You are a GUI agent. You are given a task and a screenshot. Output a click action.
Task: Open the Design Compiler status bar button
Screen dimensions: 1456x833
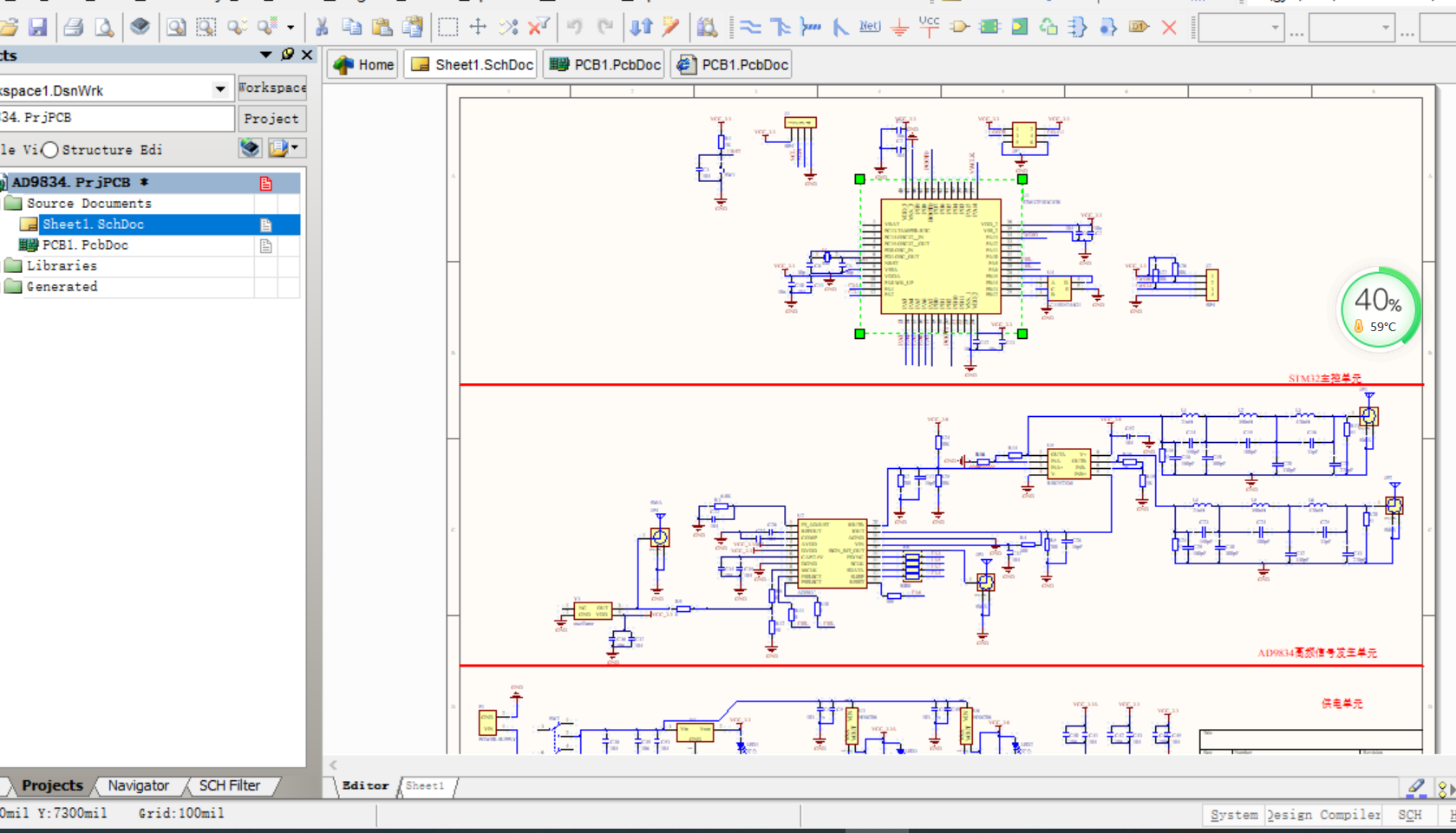(1323, 815)
